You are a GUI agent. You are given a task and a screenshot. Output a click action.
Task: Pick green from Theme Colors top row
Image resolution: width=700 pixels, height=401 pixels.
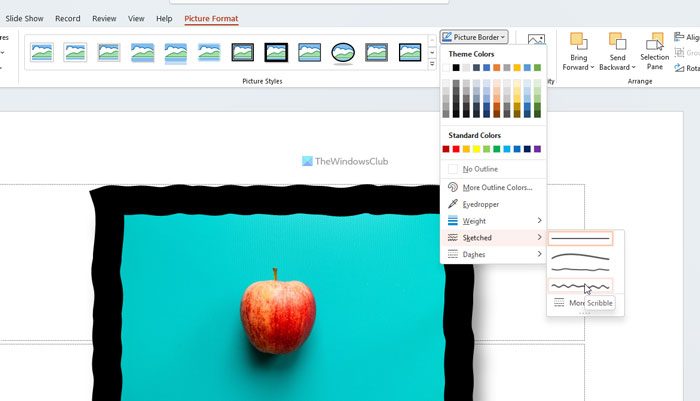pyautogui.click(x=538, y=68)
